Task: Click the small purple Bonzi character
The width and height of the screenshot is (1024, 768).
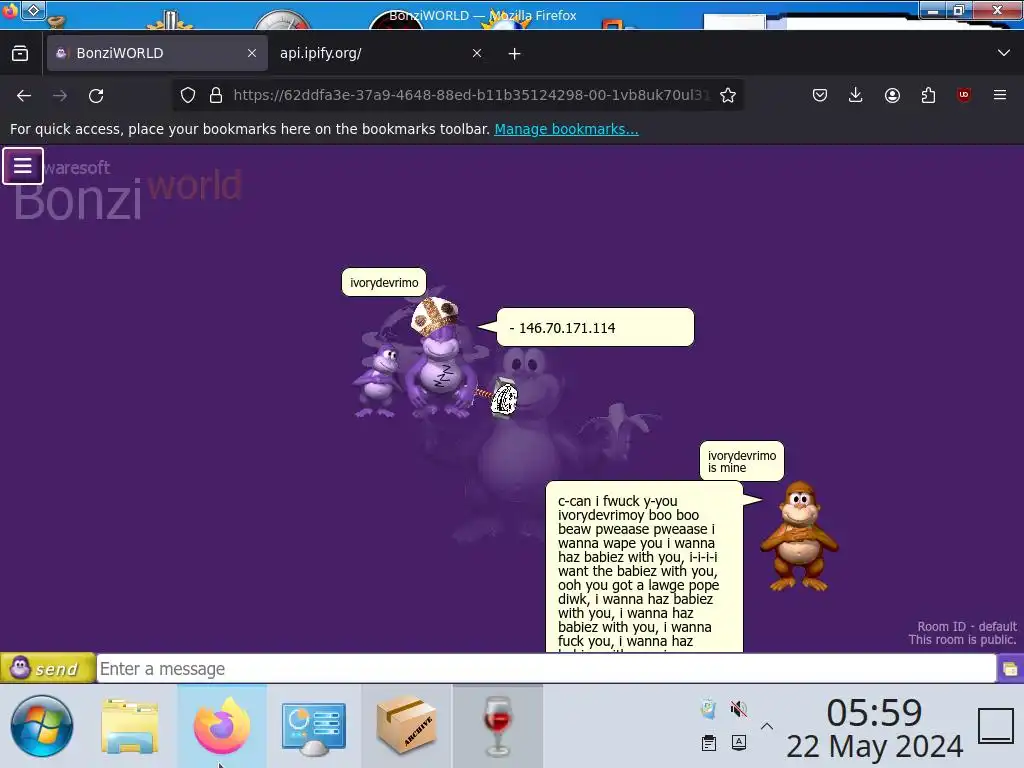Action: pos(378,380)
